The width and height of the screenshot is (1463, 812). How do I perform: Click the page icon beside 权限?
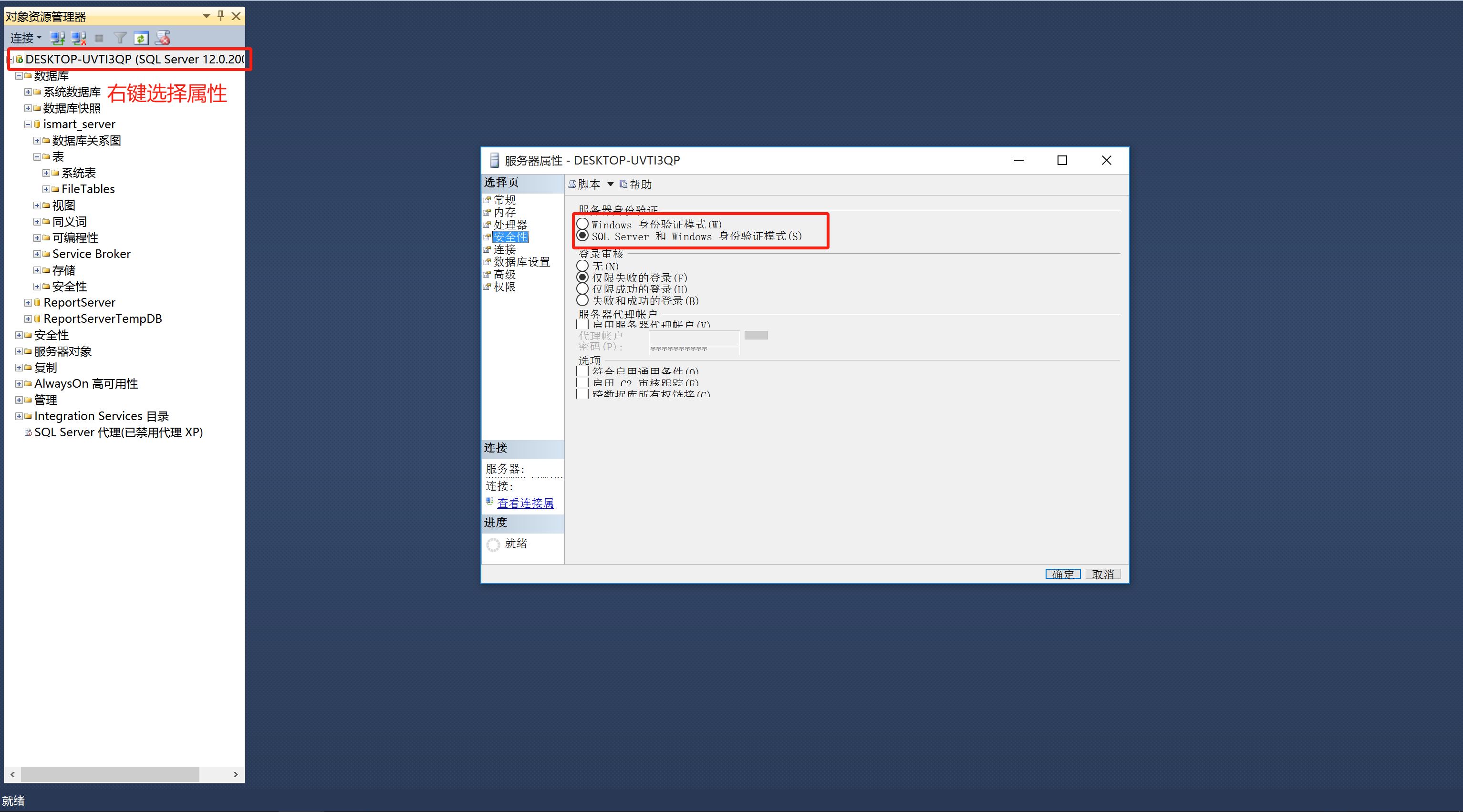pyautogui.click(x=488, y=287)
